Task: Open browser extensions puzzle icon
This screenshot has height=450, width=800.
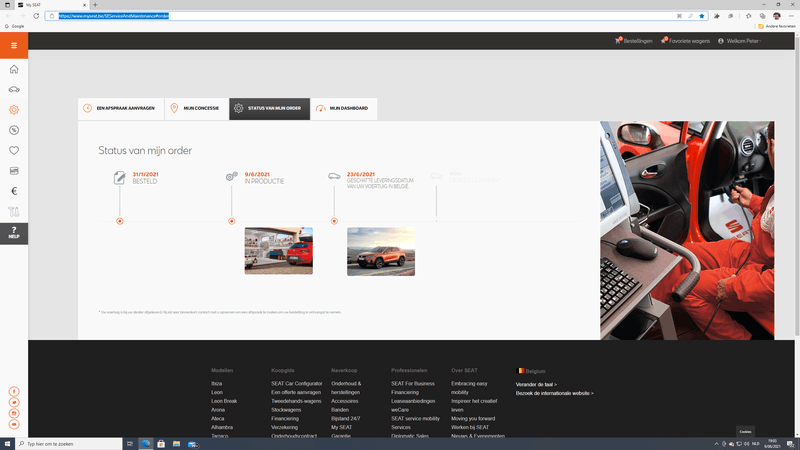Action: [x=717, y=16]
